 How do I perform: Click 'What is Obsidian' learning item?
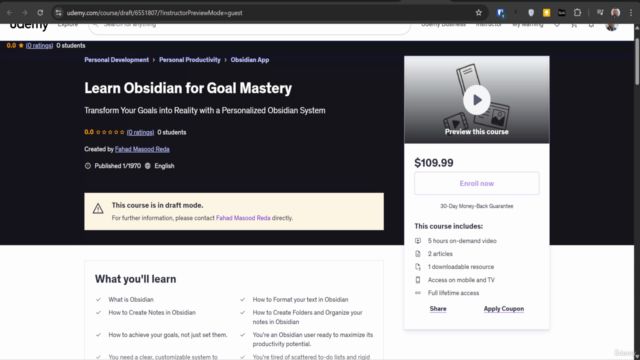[131, 300]
